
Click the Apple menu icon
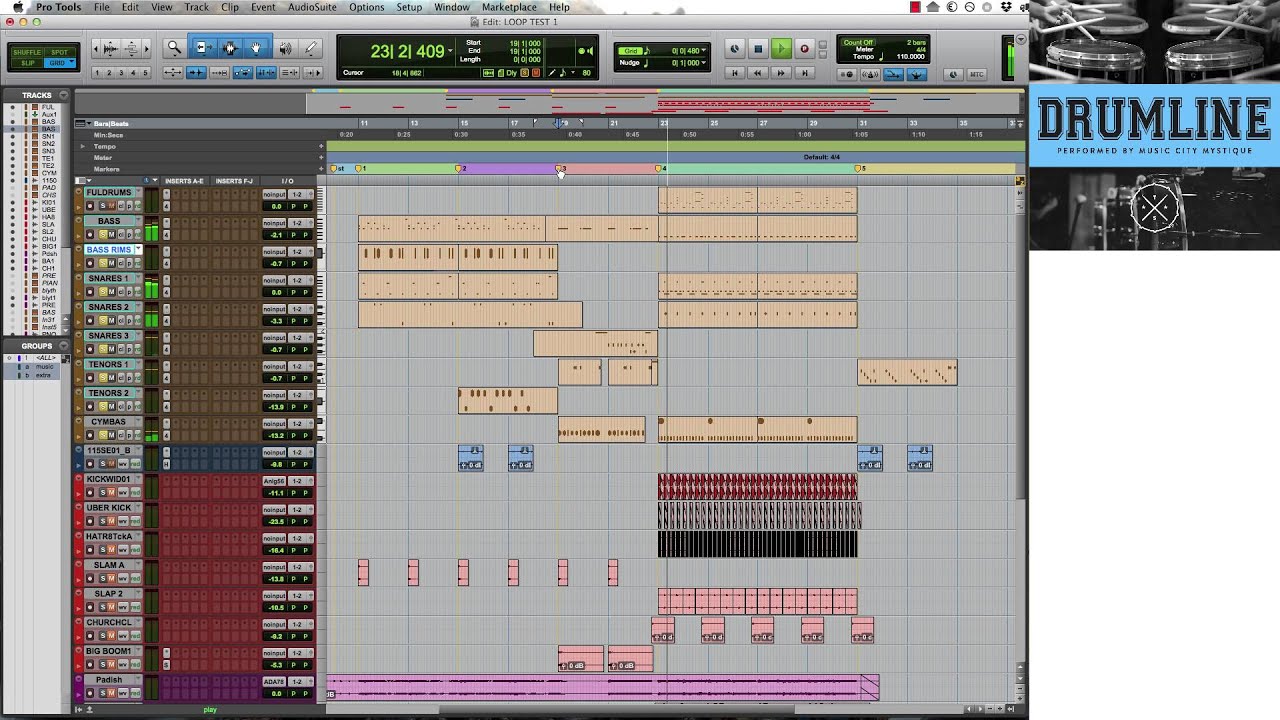(x=17, y=7)
